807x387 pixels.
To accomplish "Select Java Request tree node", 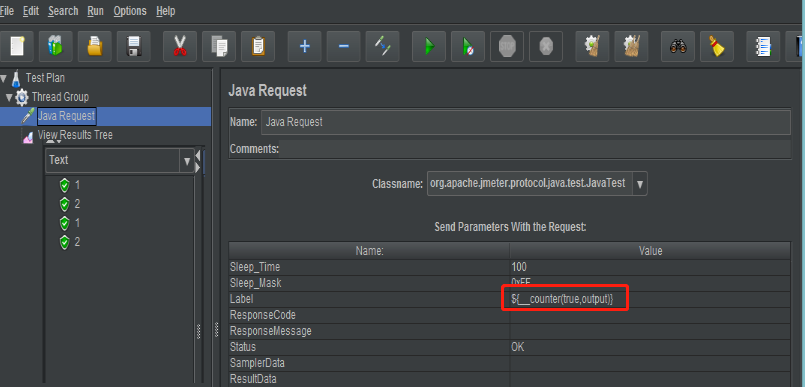I will pyautogui.click(x=66, y=116).
